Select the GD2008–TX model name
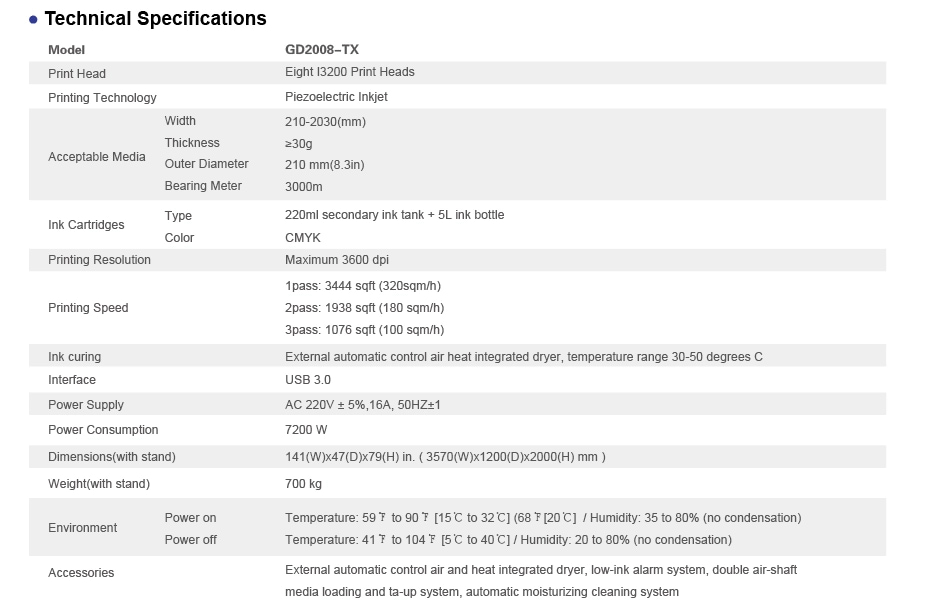 pyautogui.click(x=322, y=49)
